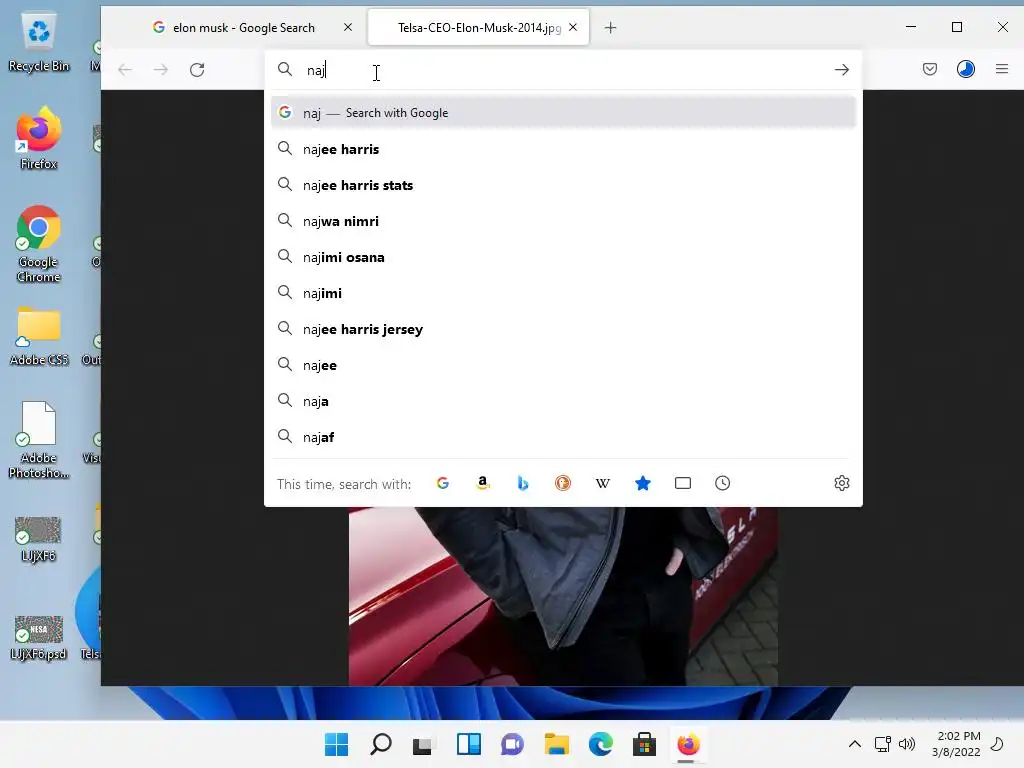Open network settings tray icon
This screenshot has height=768, width=1024.
point(883,744)
